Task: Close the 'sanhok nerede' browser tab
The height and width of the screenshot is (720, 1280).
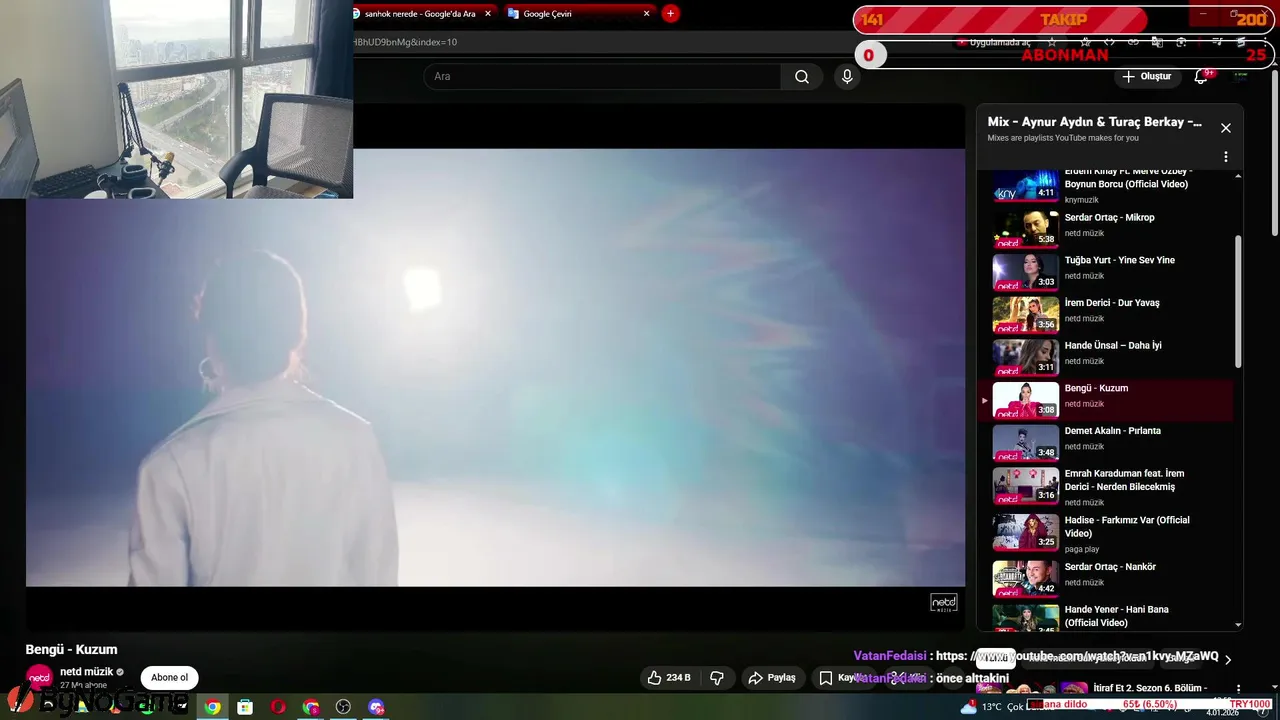Action: coord(488,14)
